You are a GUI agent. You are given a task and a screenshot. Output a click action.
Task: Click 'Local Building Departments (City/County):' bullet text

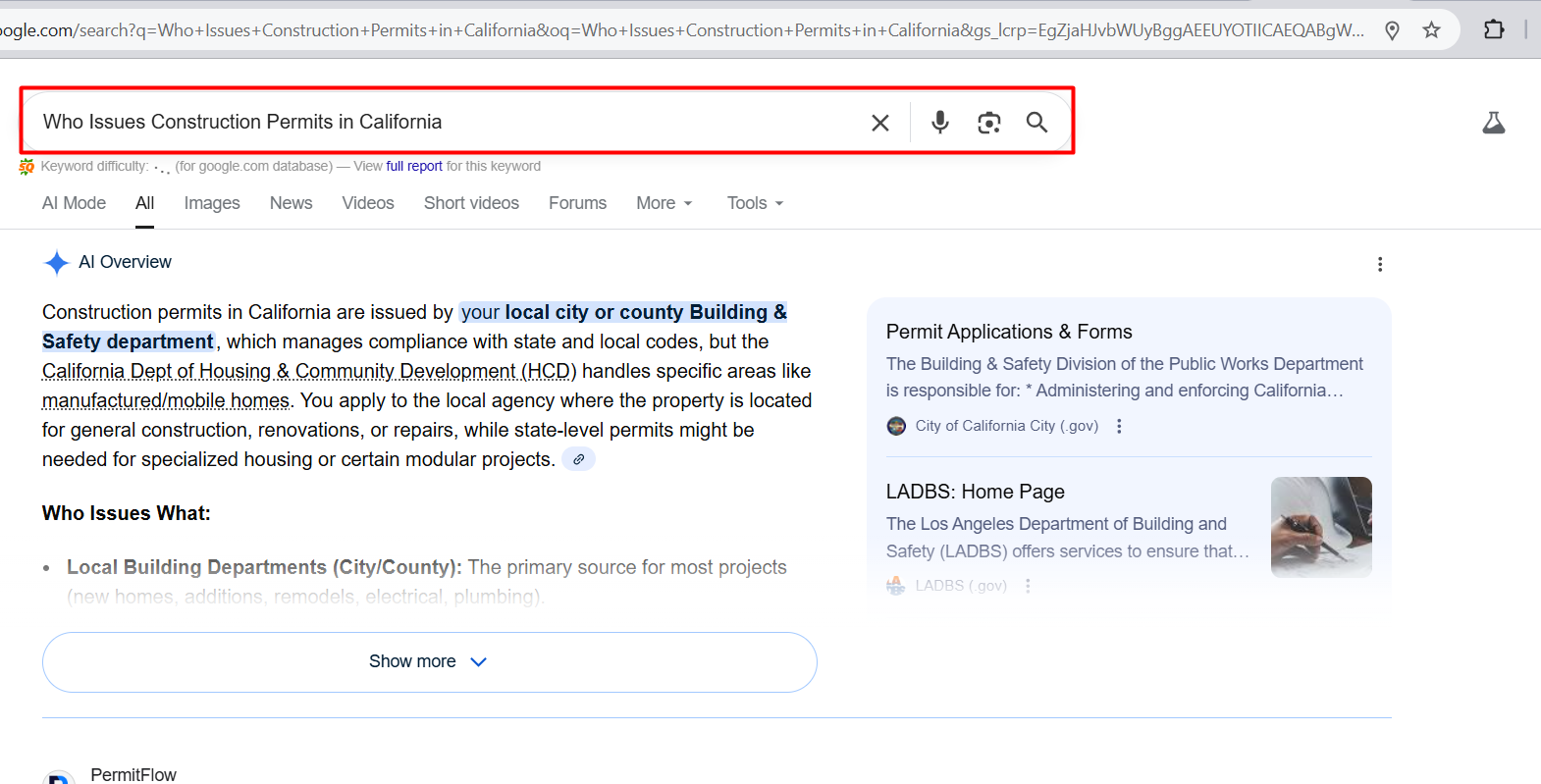pos(264,567)
